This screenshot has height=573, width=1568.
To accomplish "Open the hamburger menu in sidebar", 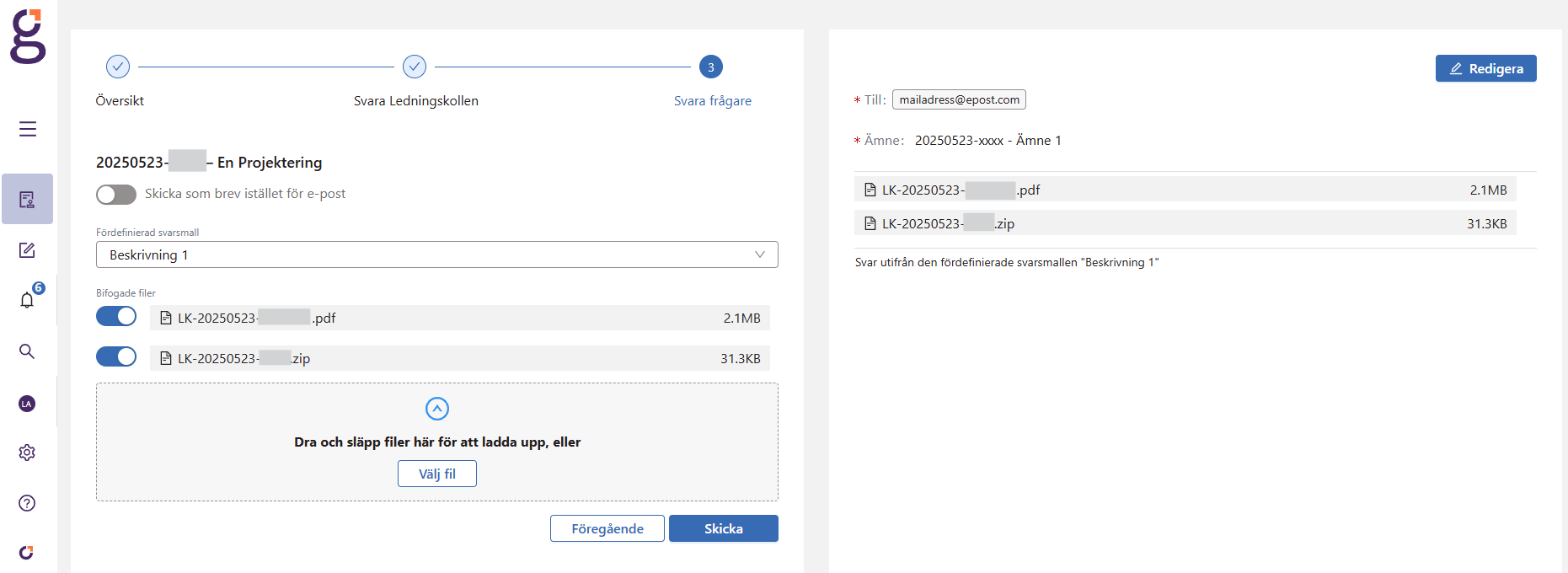I will coord(28,129).
